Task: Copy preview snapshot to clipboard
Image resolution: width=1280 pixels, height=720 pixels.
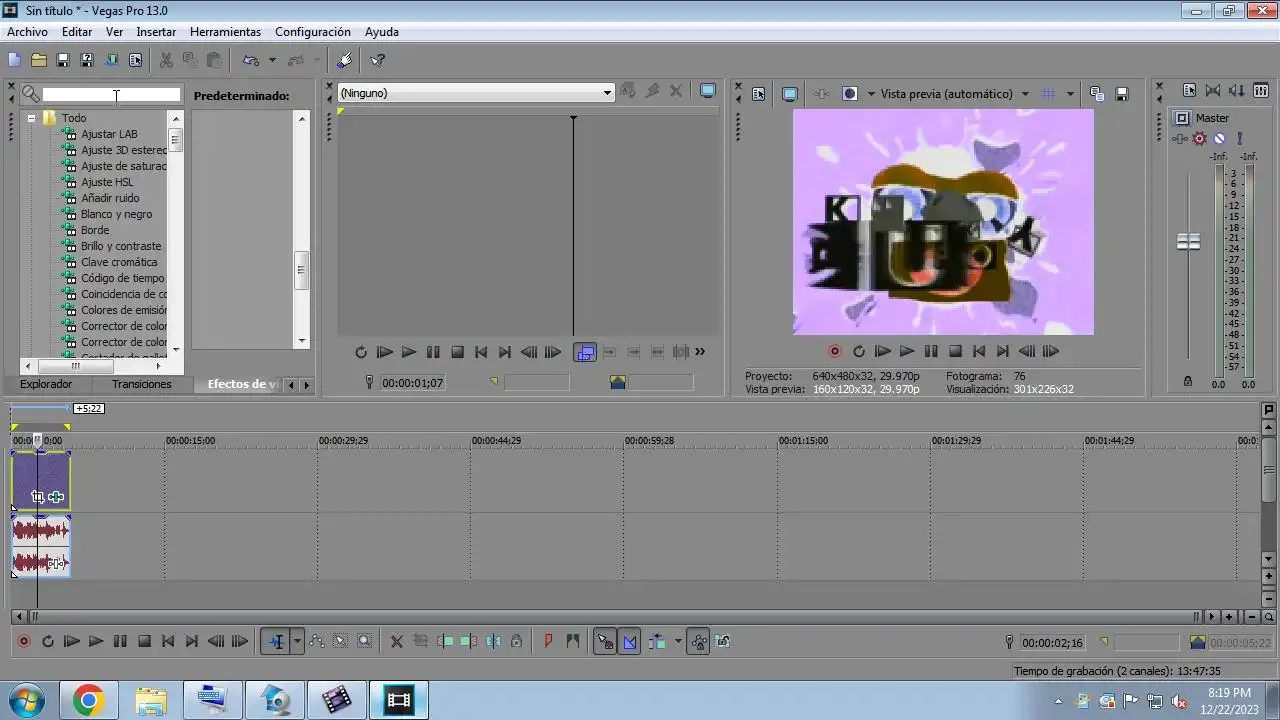Action: pyautogui.click(x=1097, y=94)
